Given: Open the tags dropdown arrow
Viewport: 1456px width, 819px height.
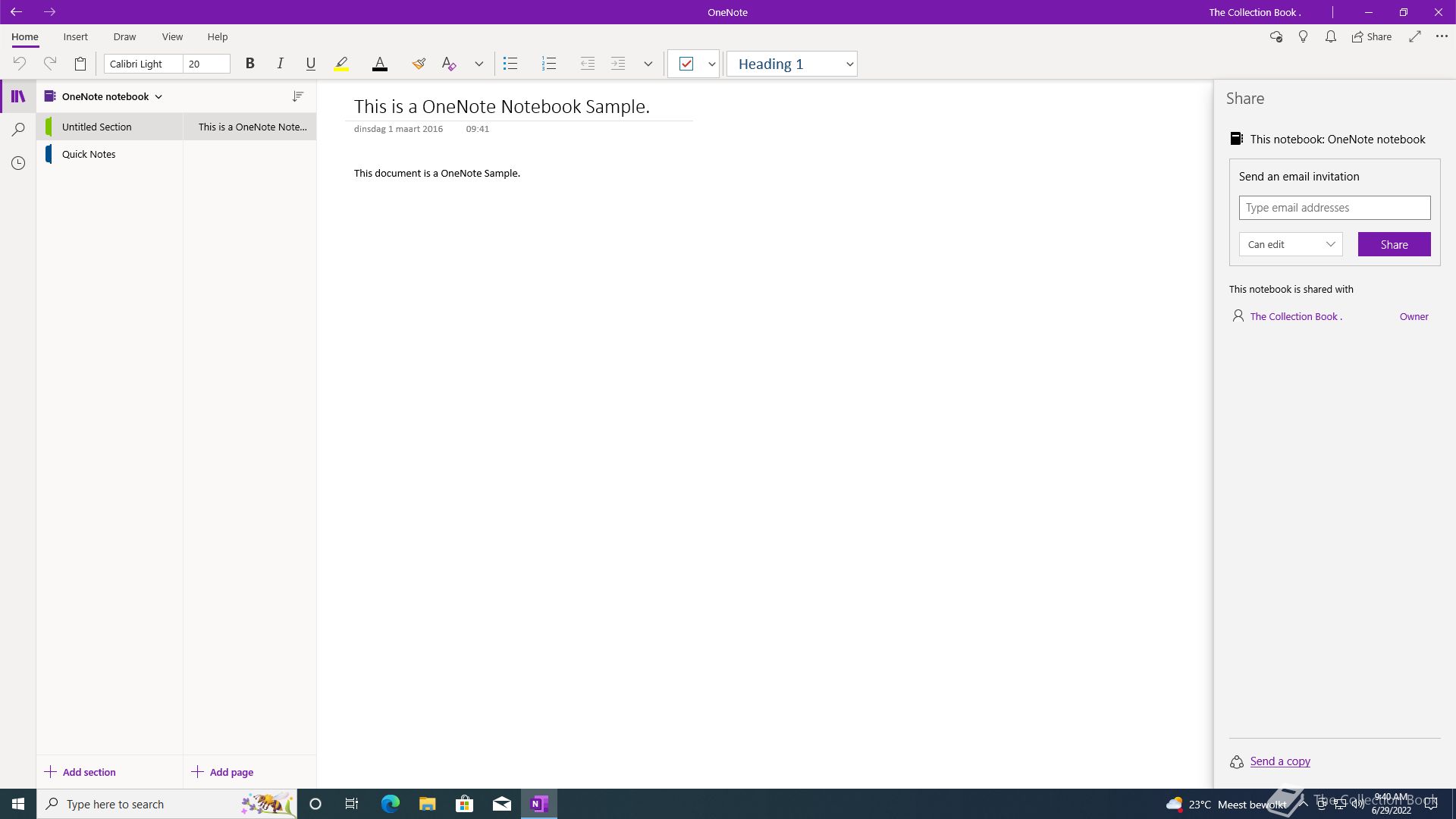Looking at the screenshot, I should [x=711, y=64].
